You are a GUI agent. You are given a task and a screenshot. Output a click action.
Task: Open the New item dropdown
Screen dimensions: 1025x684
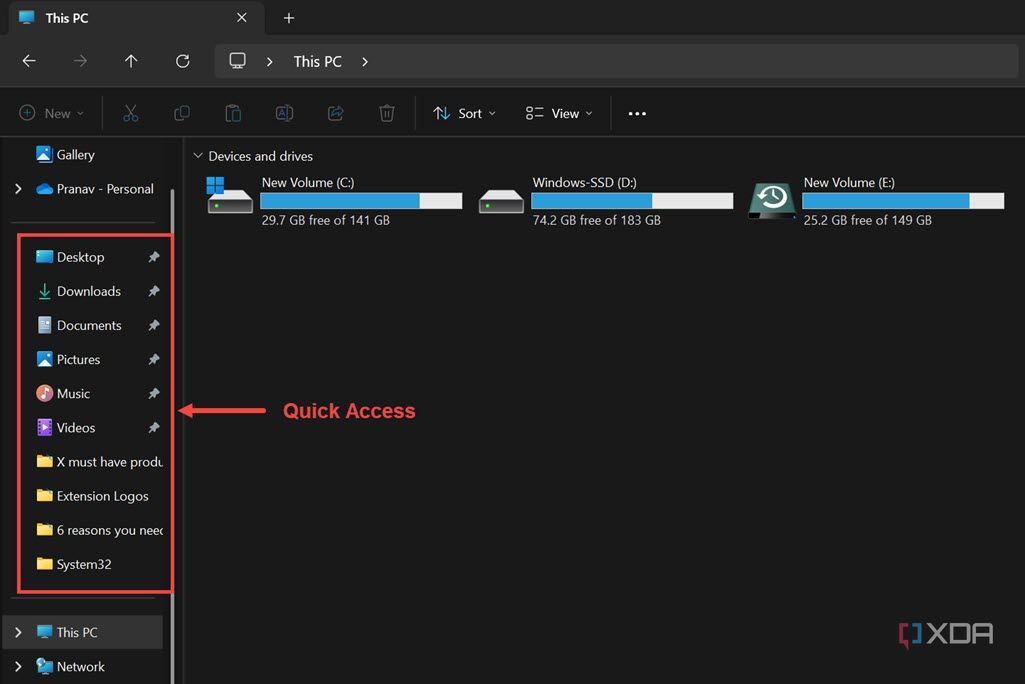pyautogui.click(x=52, y=113)
